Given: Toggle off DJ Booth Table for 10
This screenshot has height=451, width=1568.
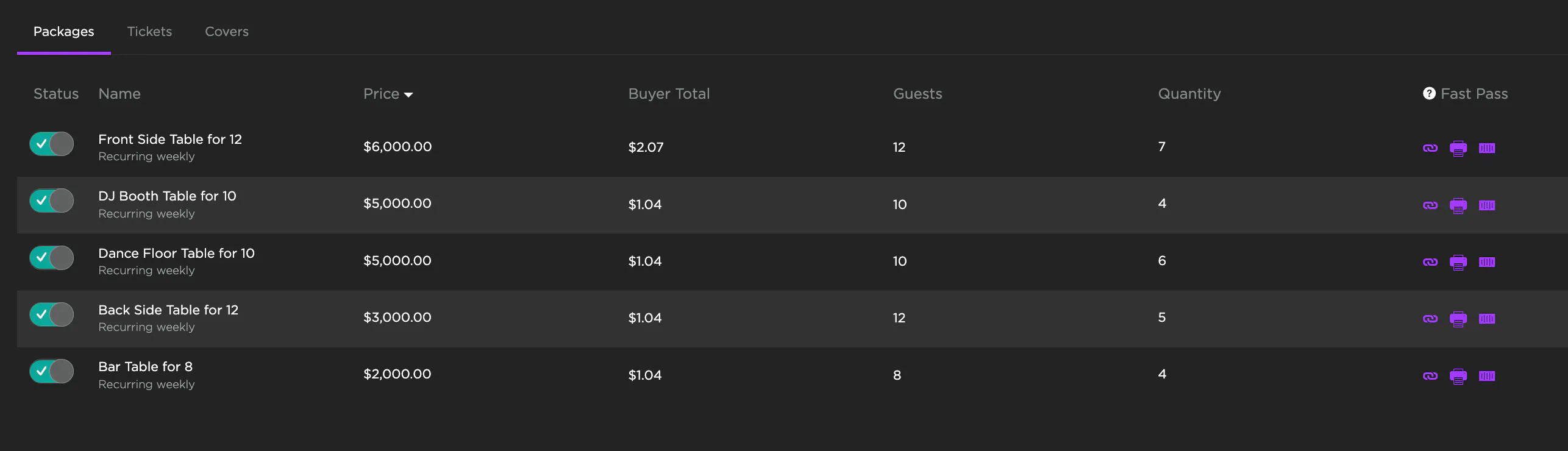Looking at the screenshot, I should 52,201.
